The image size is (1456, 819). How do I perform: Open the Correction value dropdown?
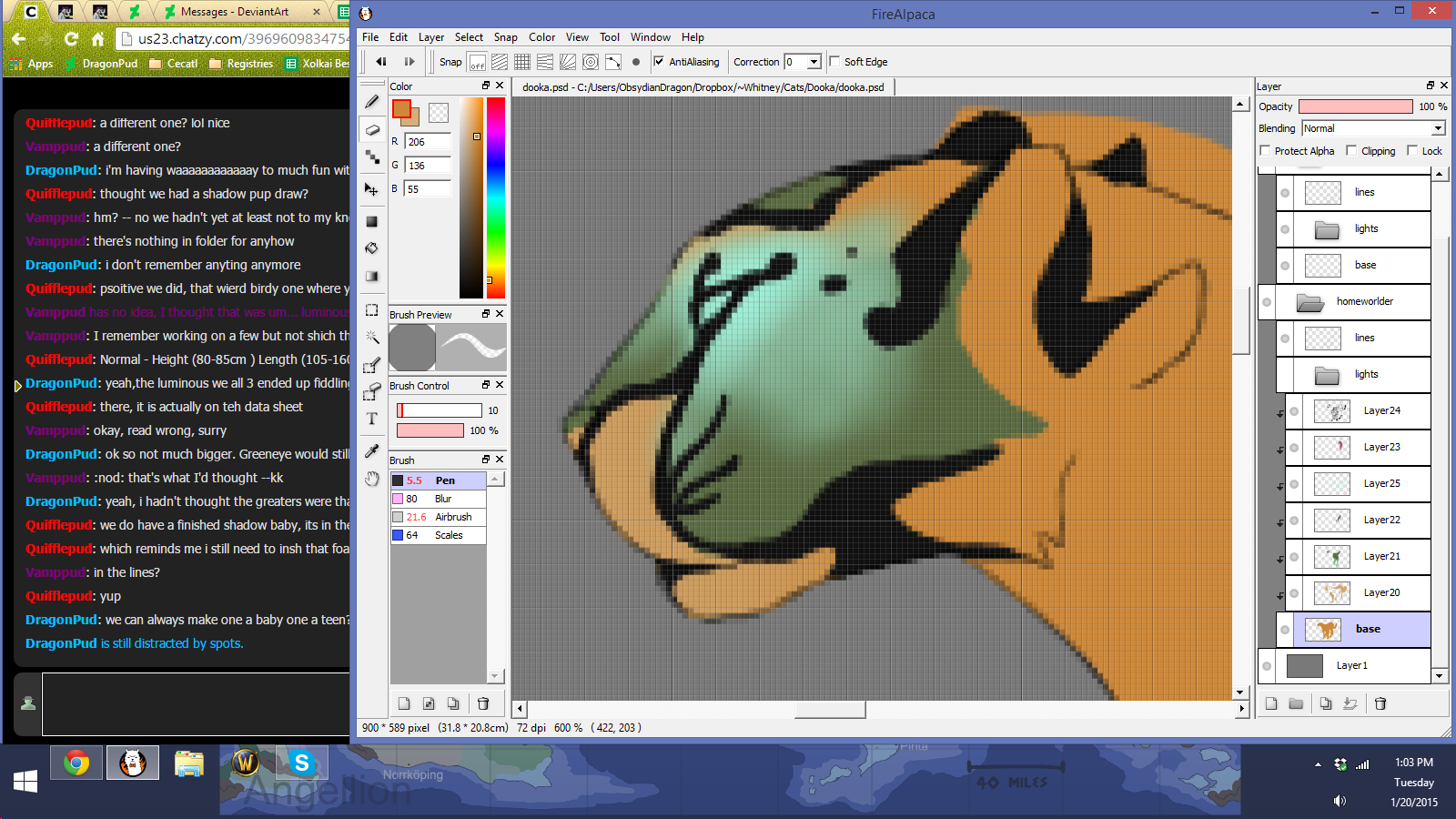814,62
